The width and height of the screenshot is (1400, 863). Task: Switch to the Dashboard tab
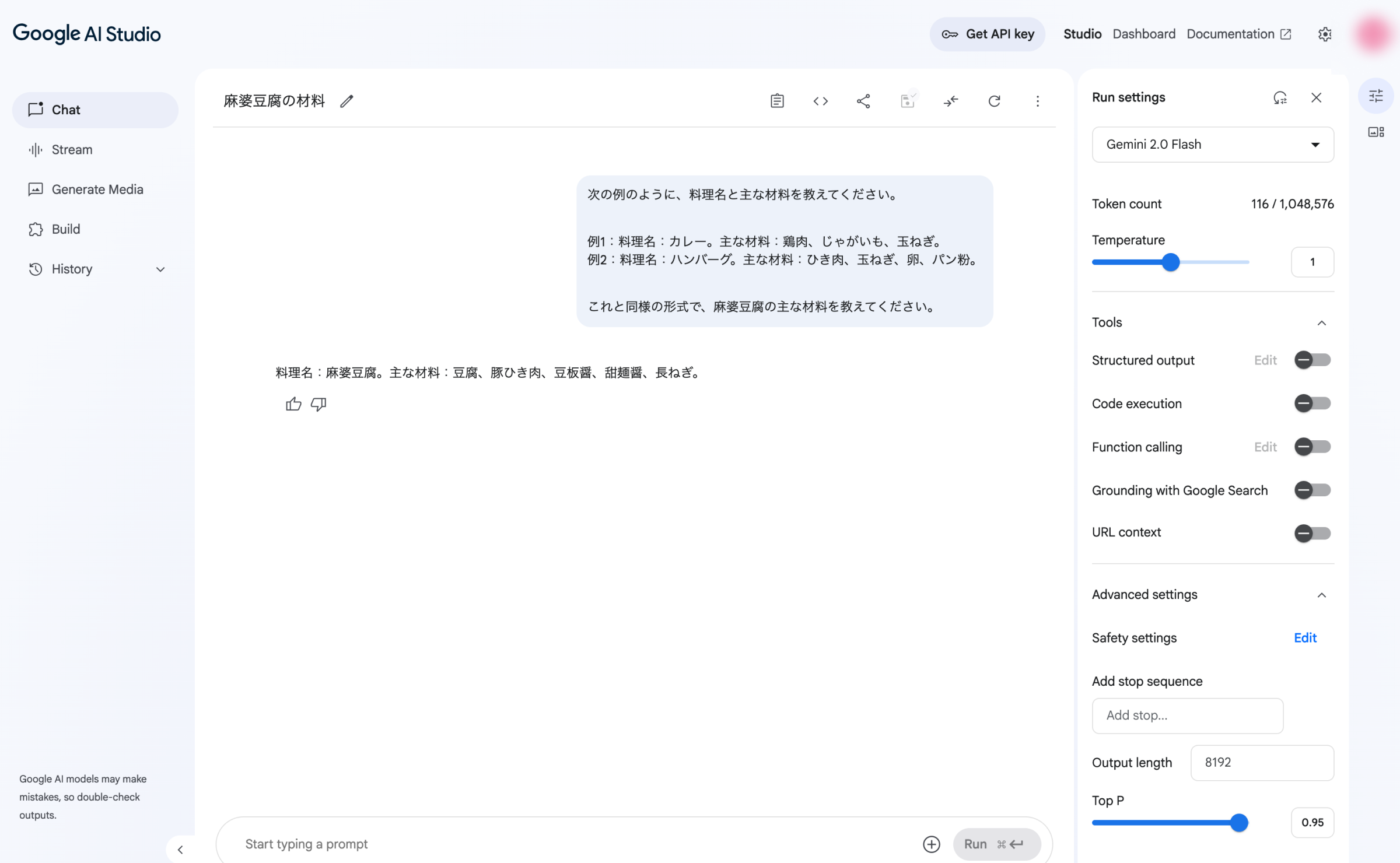(x=1143, y=34)
